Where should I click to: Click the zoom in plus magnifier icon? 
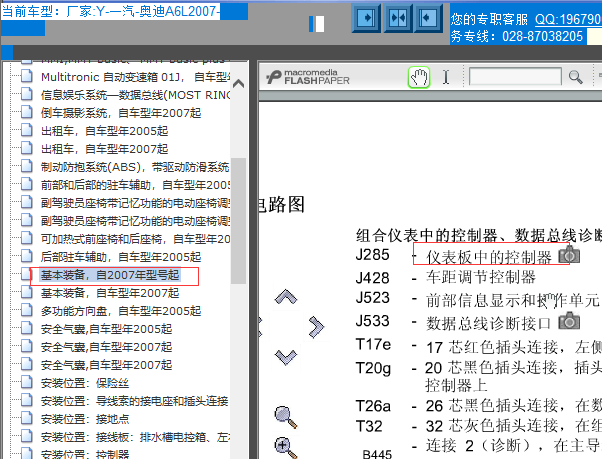286,447
